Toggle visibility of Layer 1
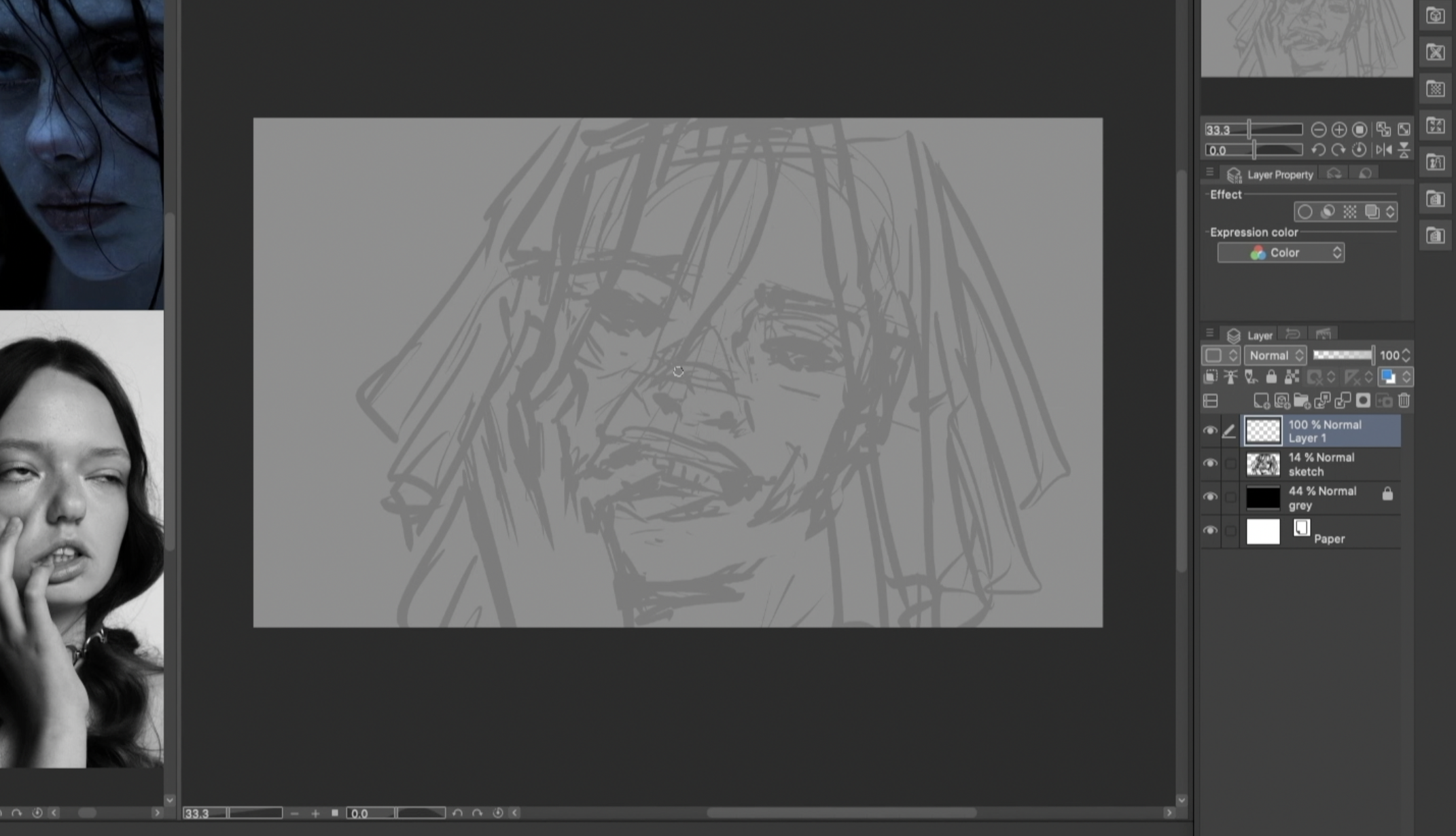1456x836 pixels. tap(1210, 431)
